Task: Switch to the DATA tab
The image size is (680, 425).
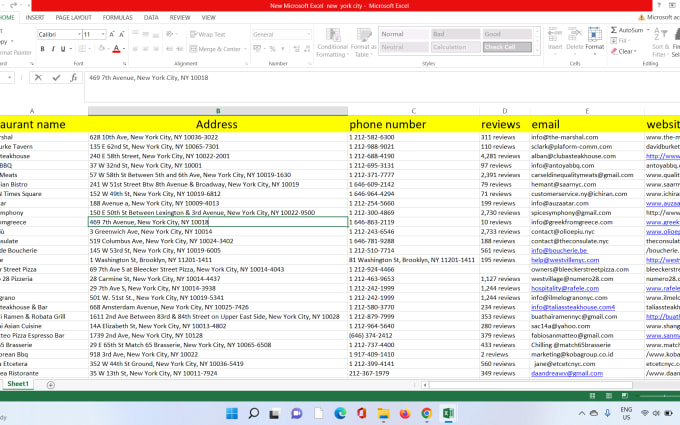Action: [x=151, y=18]
